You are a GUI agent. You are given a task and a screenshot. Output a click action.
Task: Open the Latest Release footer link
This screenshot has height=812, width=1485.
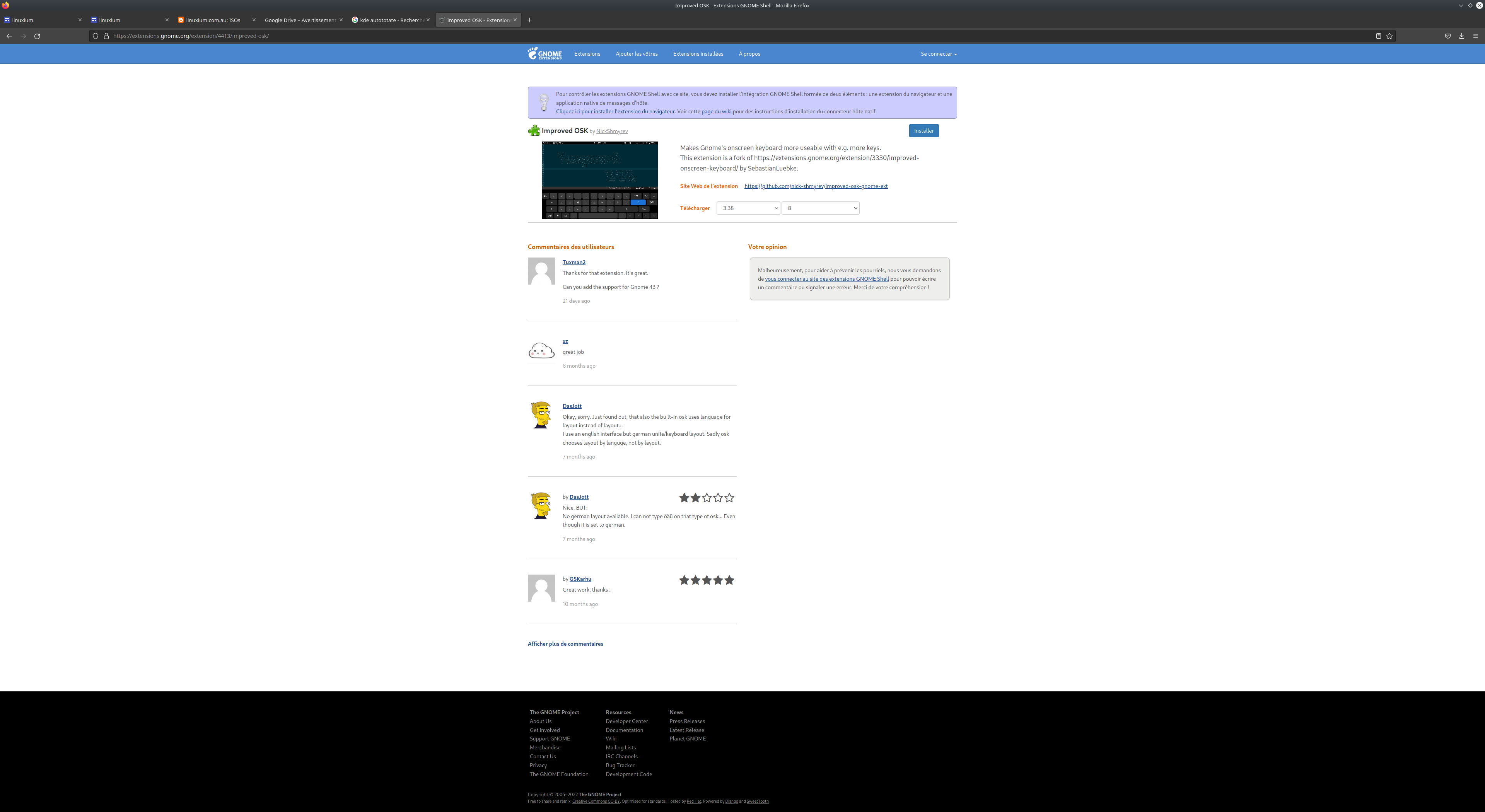pos(686,730)
